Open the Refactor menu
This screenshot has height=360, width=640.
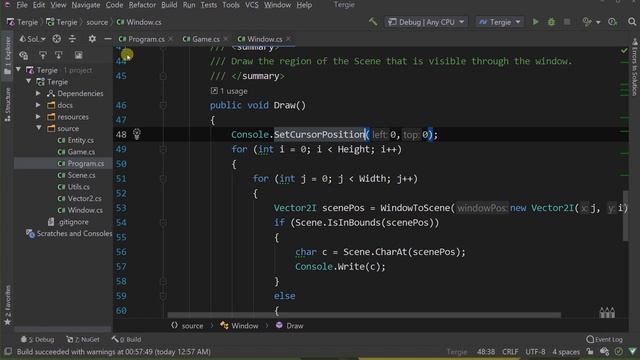click(x=142, y=5)
